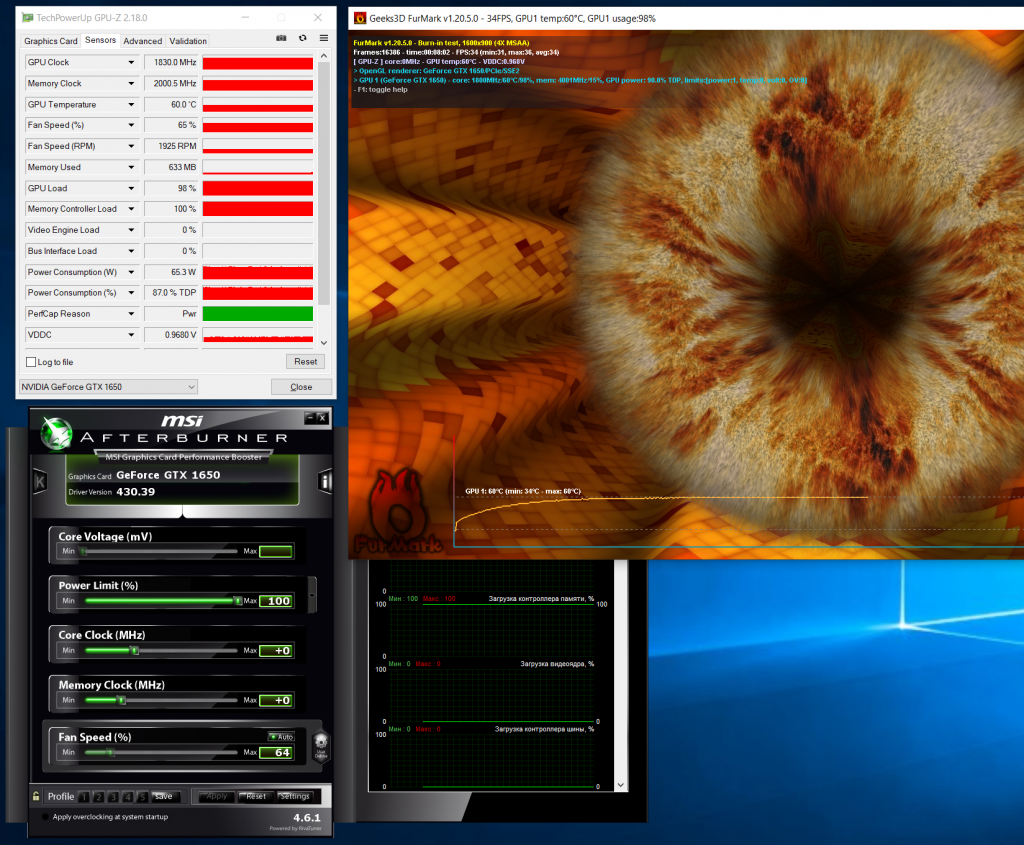The height and width of the screenshot is (845, 1024).
Task: Click the GPU-Z sensor list scroll-up arrow
Action: click(324, 57)
